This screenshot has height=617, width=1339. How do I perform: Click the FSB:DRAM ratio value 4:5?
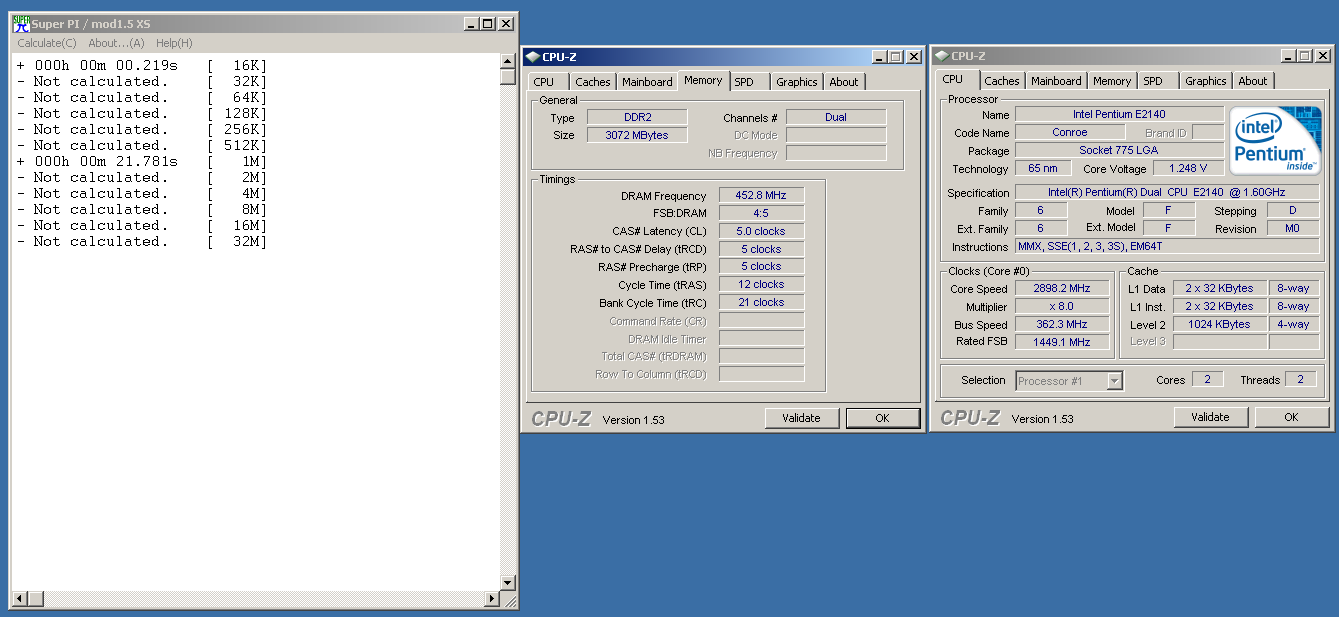coord(761,213)
